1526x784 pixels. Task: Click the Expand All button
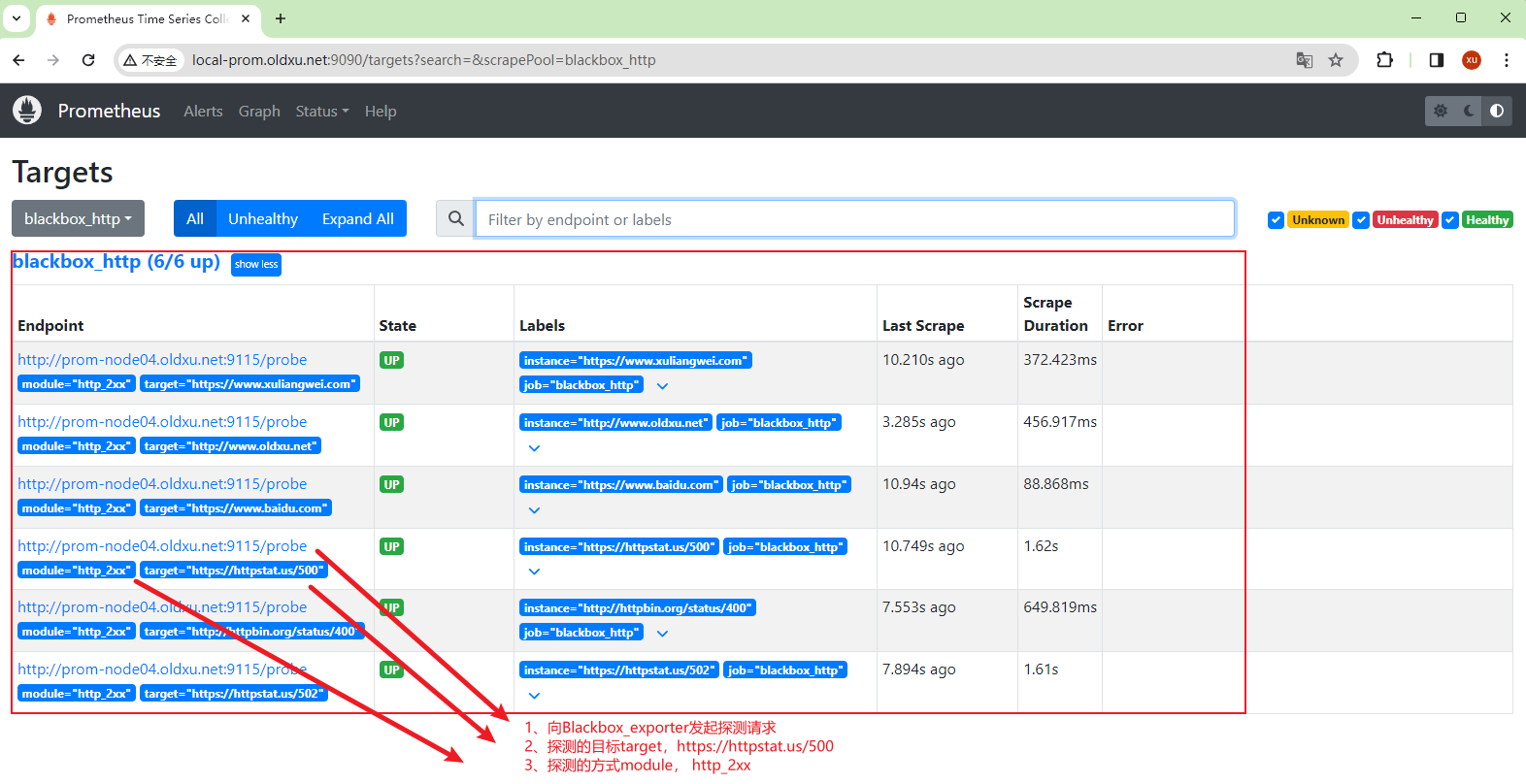(358, 218)
